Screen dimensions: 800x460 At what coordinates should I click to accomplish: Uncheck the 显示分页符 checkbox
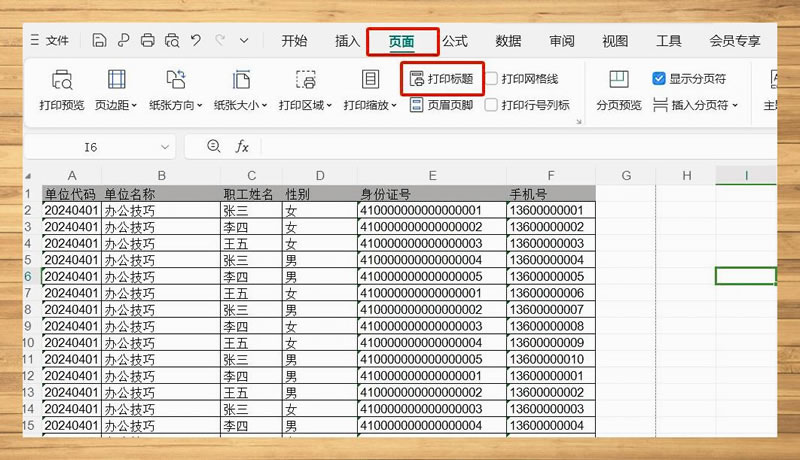tap(659, 79)
